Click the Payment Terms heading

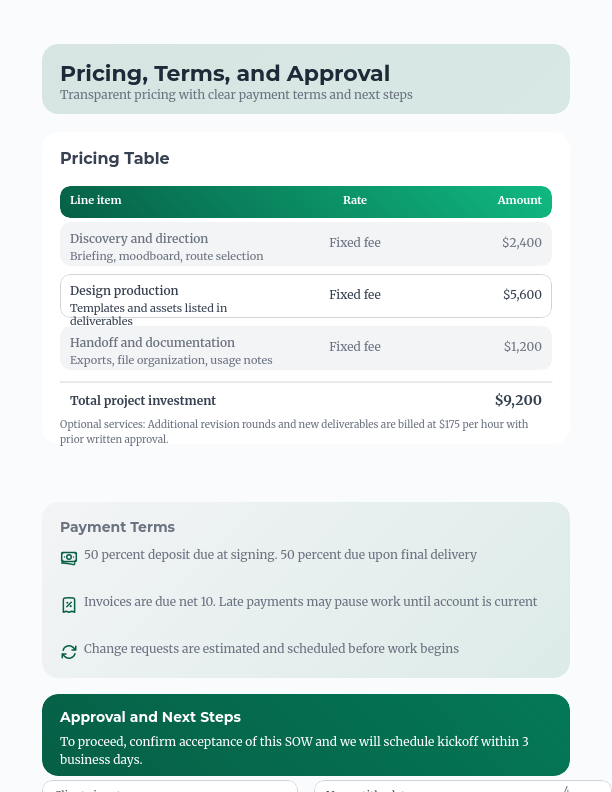117,527
